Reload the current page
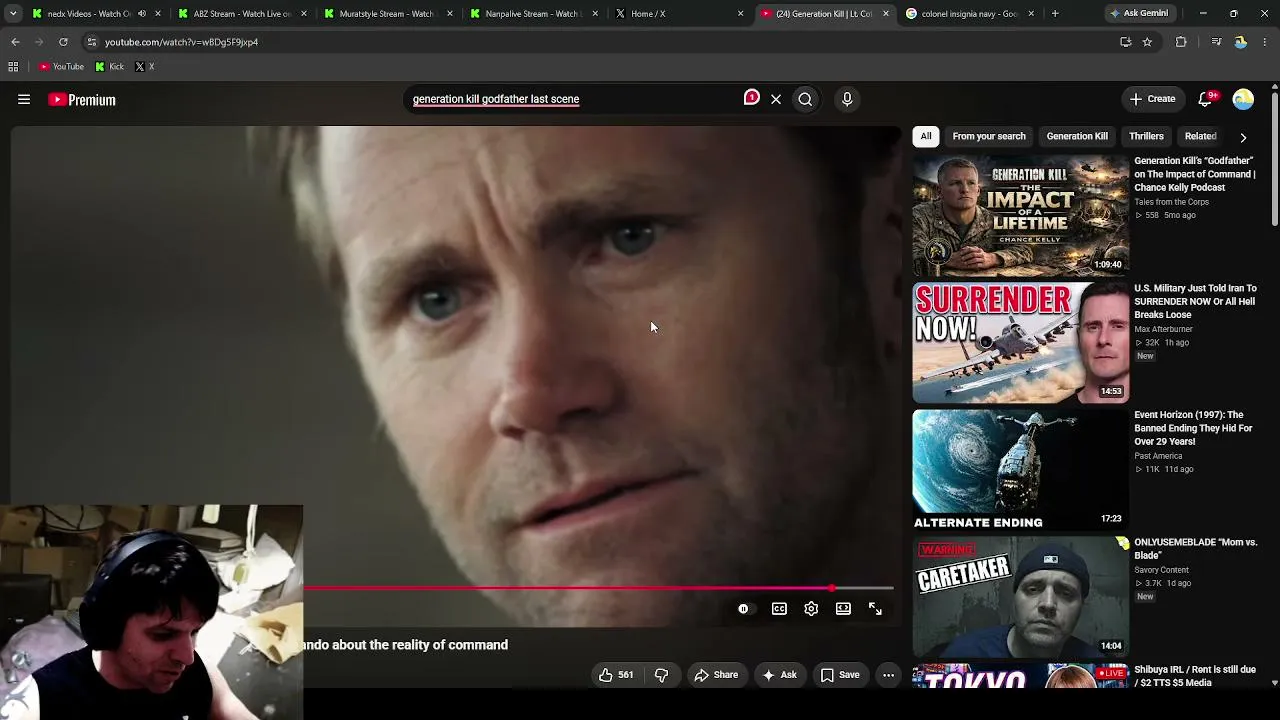 point(63,42)
